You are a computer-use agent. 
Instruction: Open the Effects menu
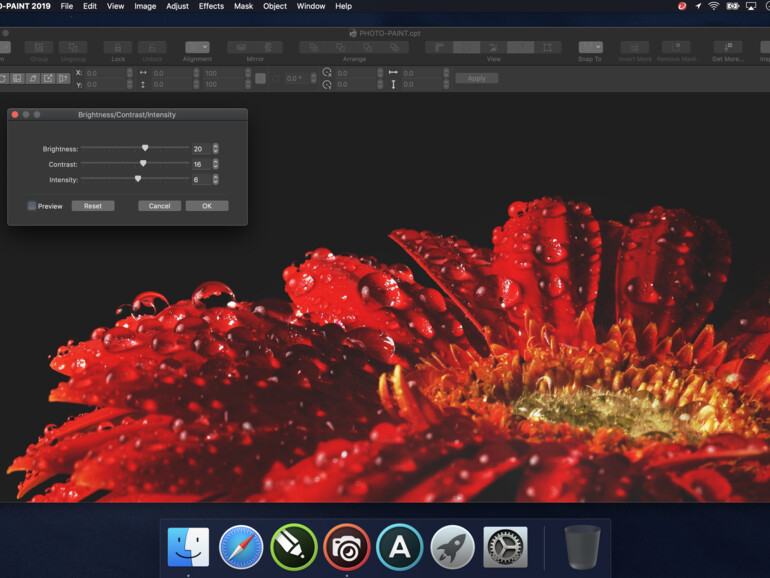pyautogui.click(x=211, y=6)
